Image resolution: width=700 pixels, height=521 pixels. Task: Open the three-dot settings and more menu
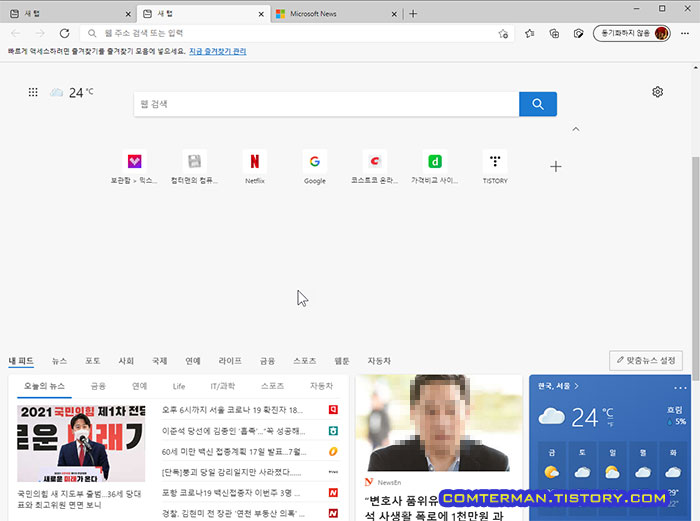(x=685, y=33)
